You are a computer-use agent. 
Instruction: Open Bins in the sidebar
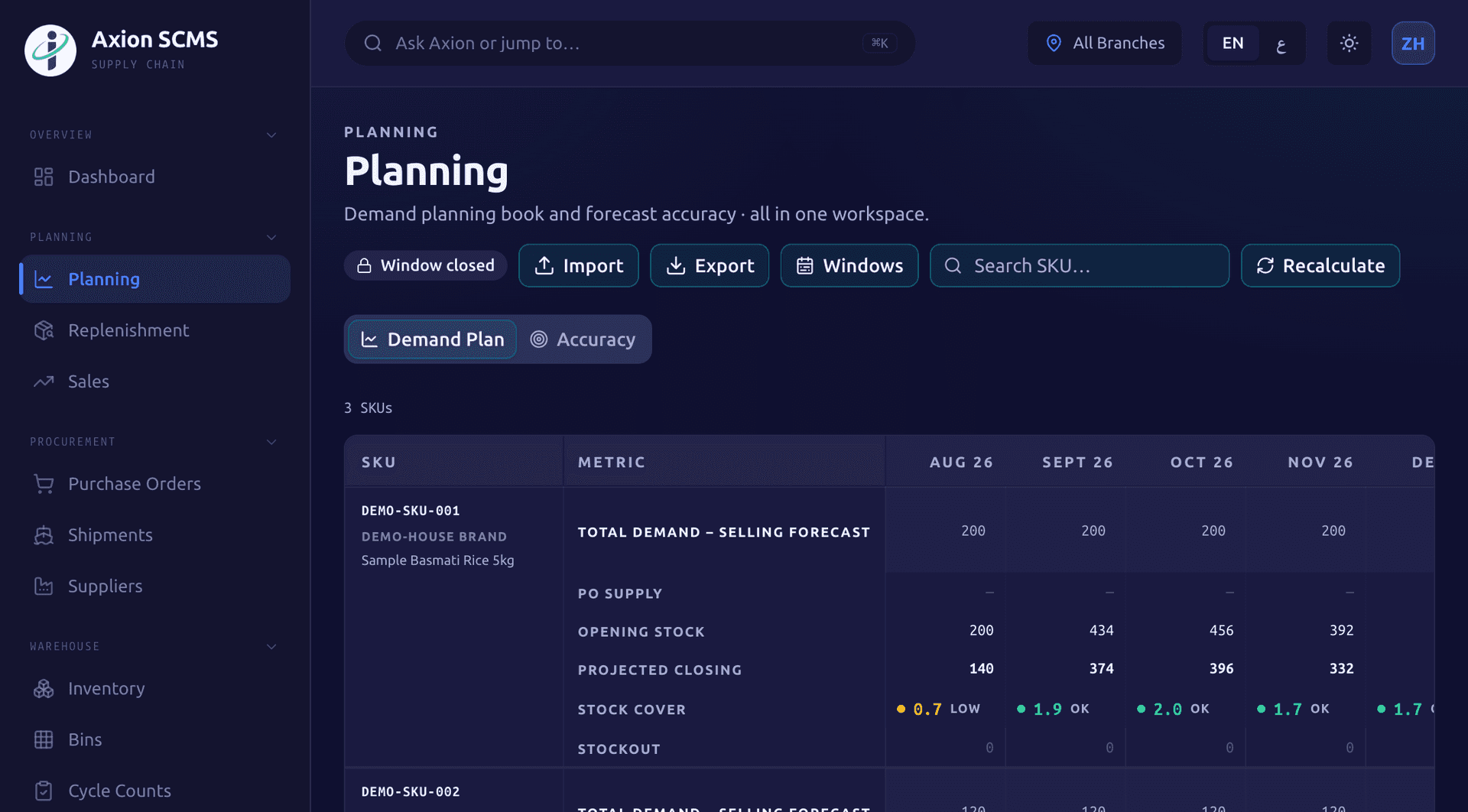(154, 740)
